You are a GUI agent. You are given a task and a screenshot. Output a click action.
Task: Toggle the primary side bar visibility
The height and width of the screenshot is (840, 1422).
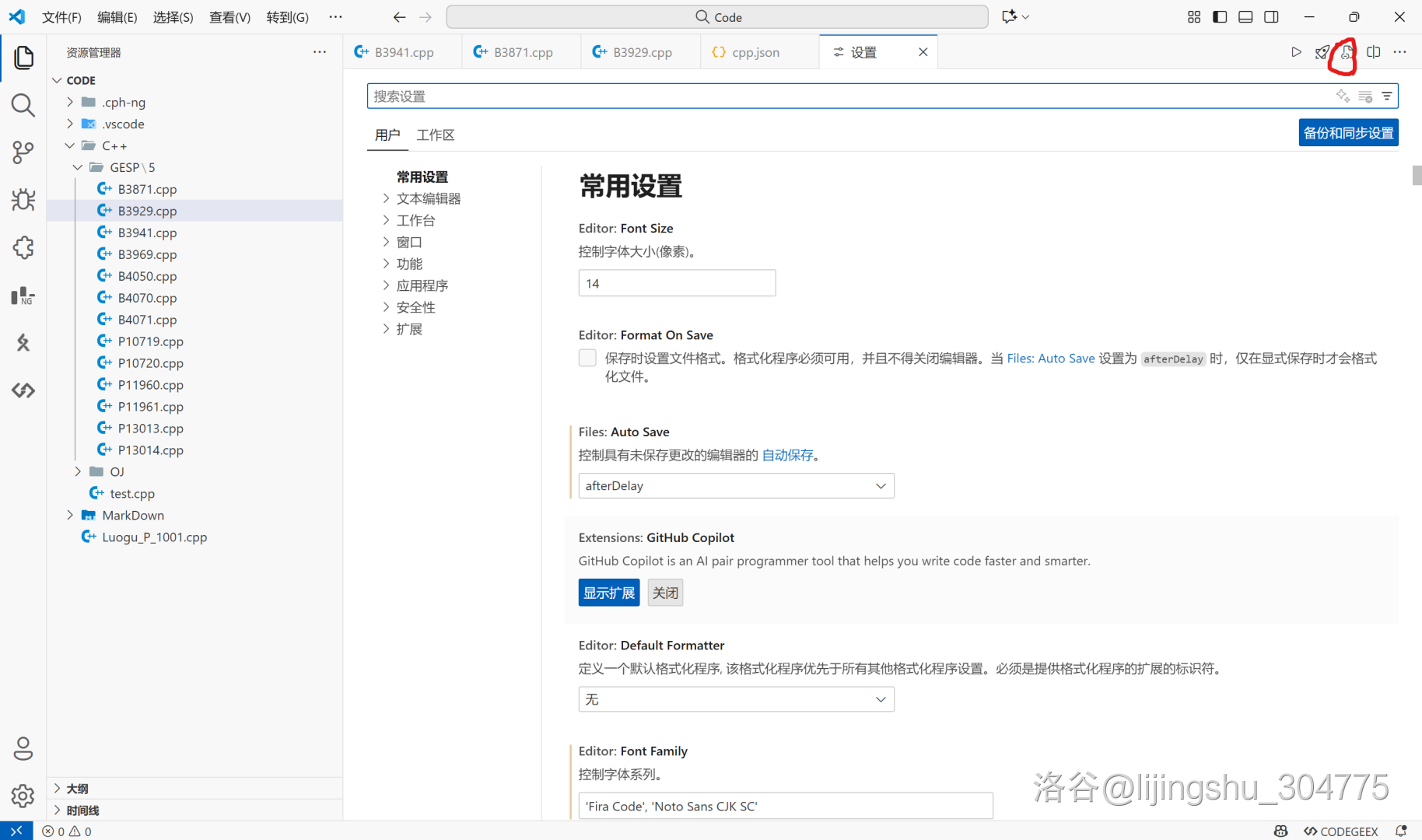click(1220, 17)
